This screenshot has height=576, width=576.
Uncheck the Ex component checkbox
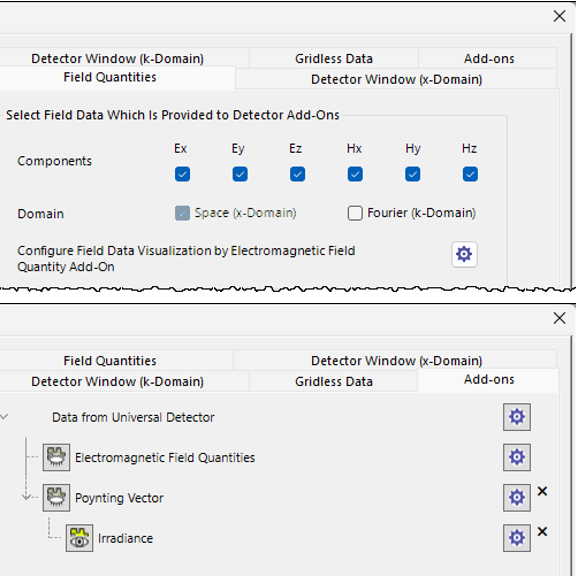[x=182, y=174]
